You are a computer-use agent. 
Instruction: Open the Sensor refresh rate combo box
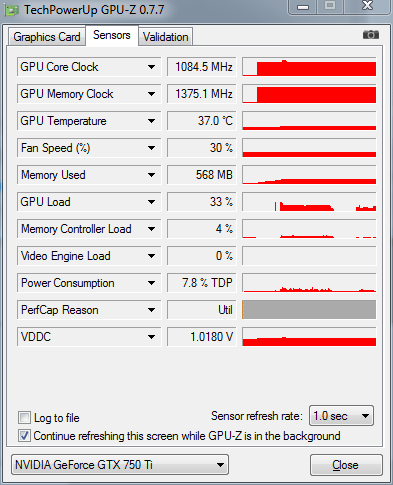(341, 416)
